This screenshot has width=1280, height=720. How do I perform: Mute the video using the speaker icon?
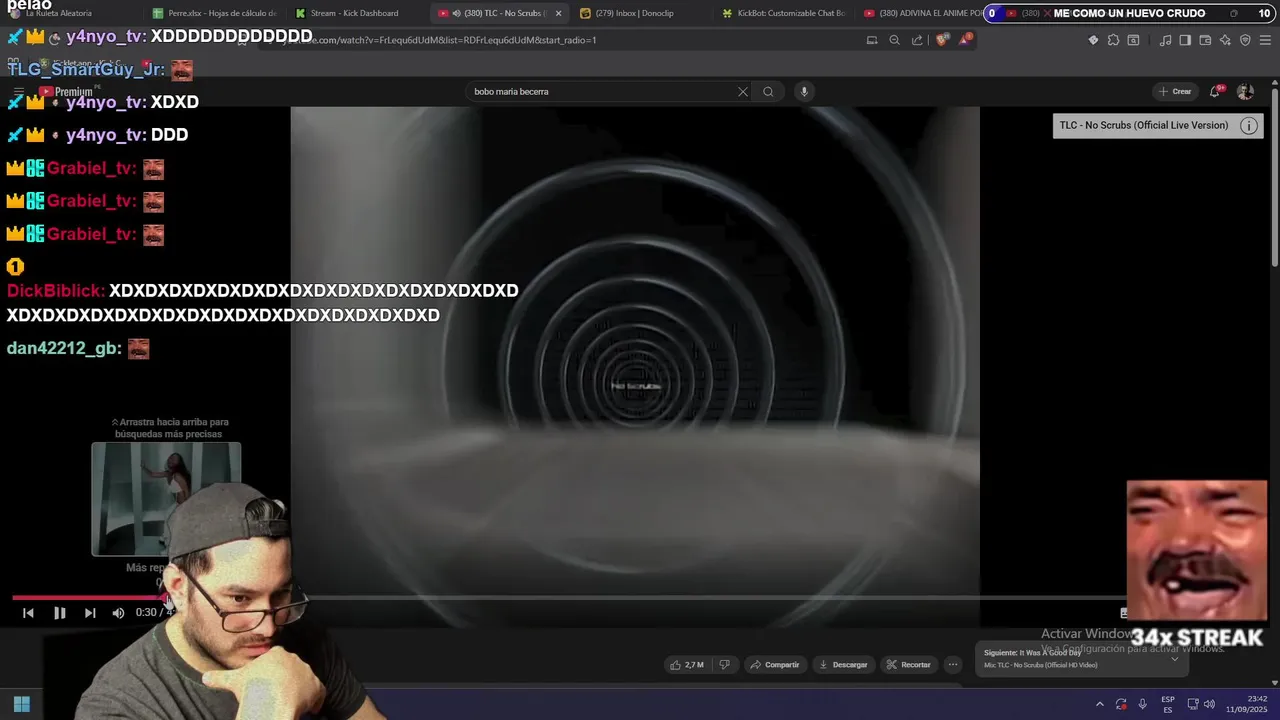pyautogui.click(x=118, y=613)
